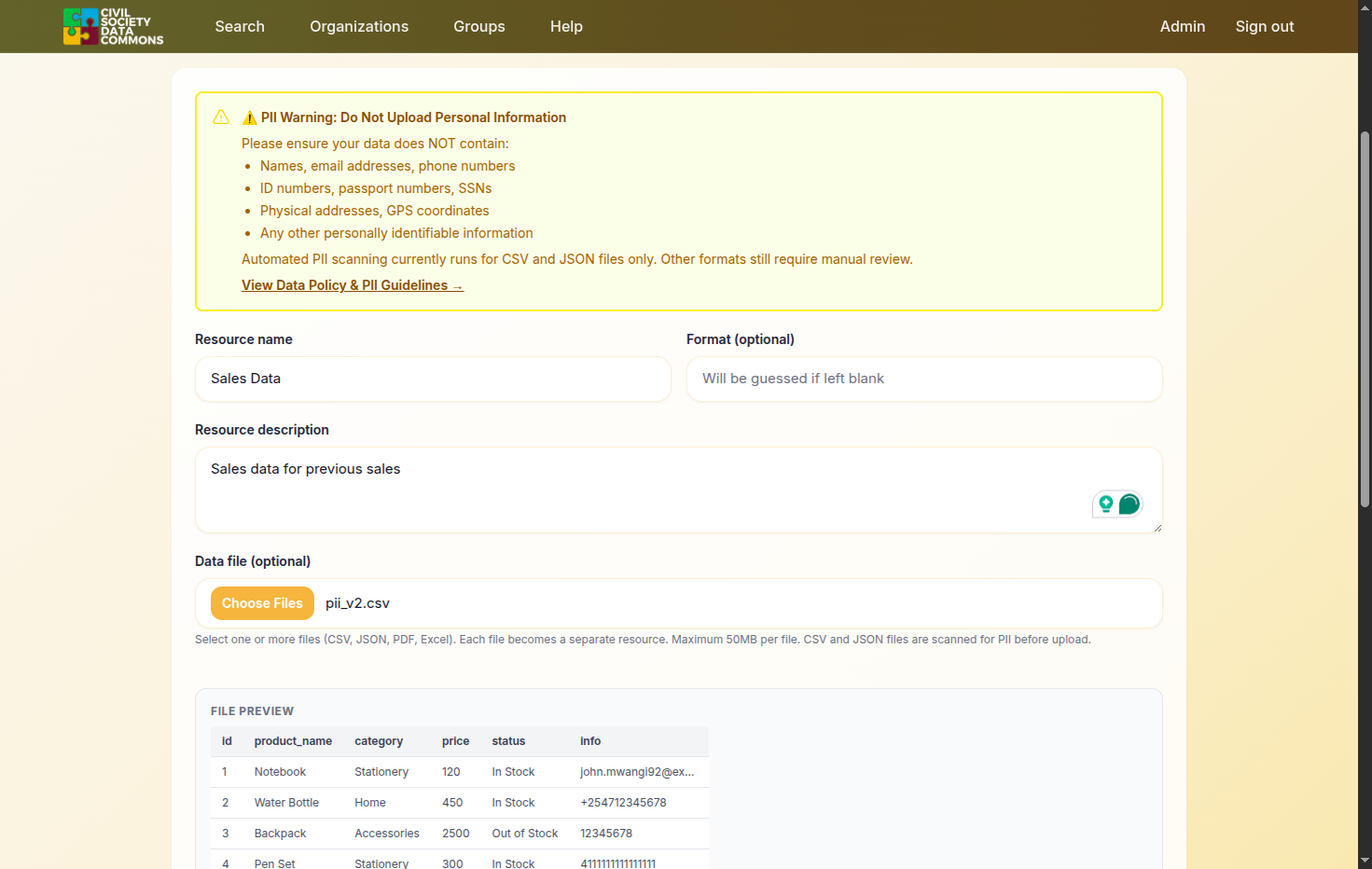This screenshot has width=1372, height=869.
Task: Click the +254712345678 info cell
Action: pos(623,803)
